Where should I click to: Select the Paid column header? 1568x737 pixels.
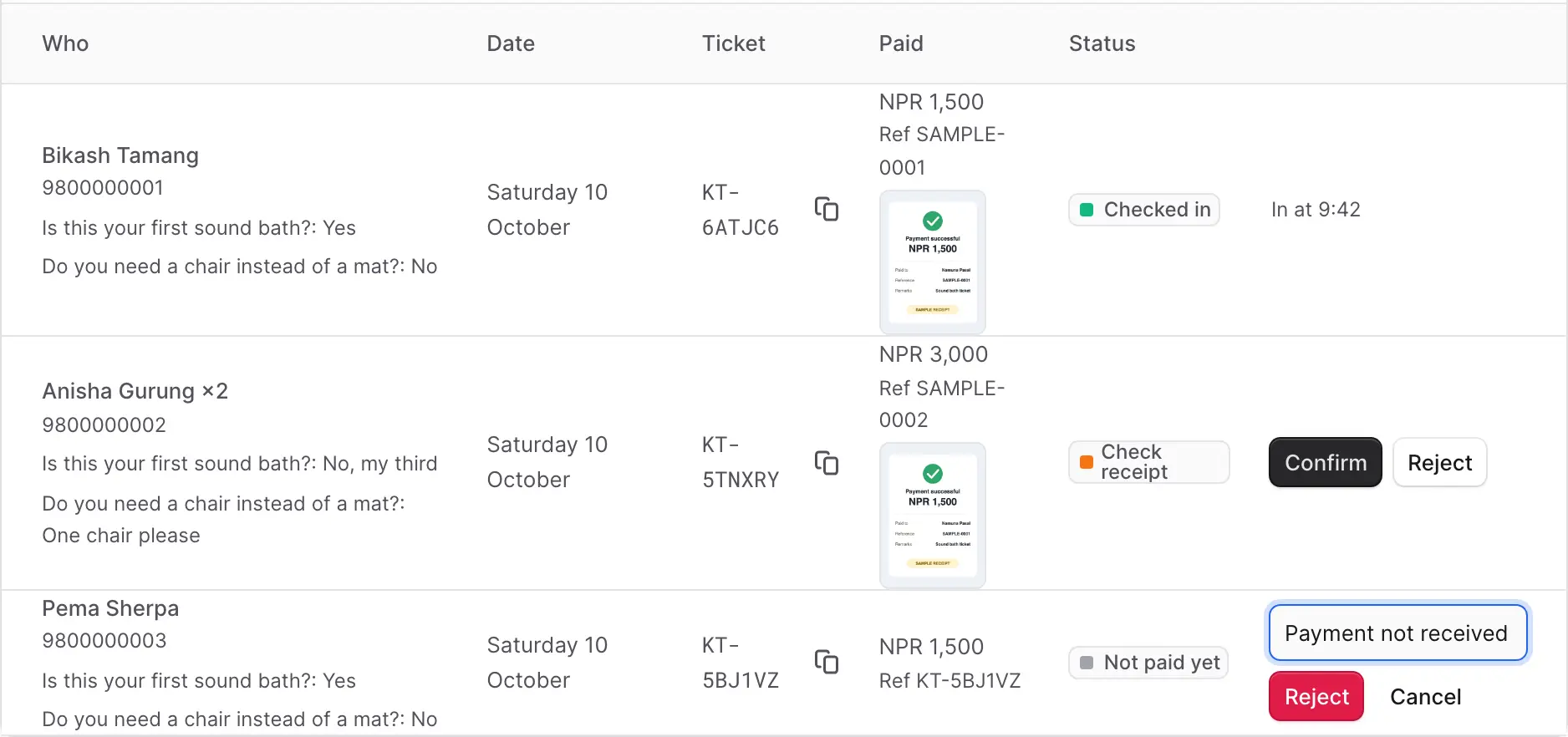901,43
